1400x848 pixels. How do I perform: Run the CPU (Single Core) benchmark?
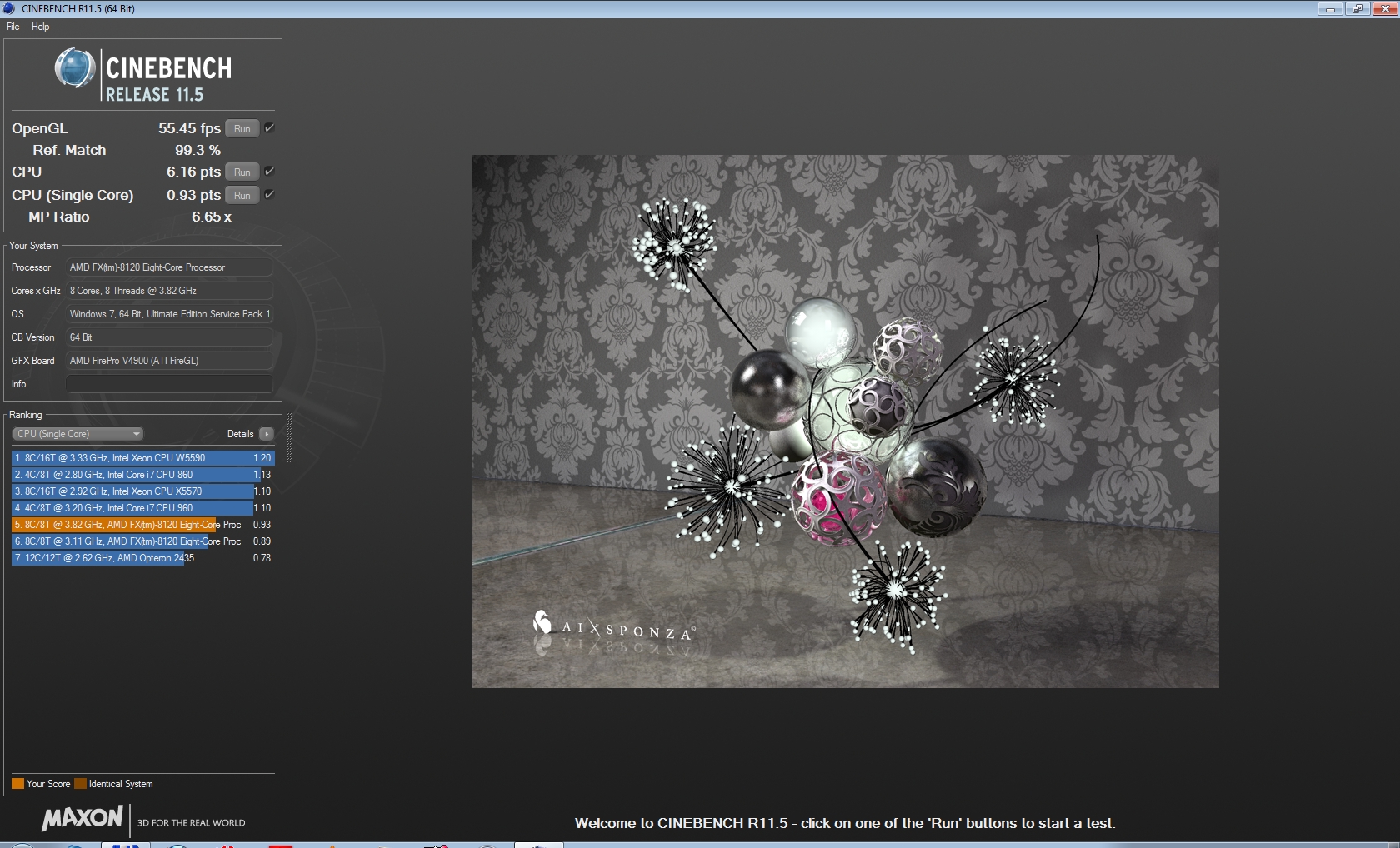[x=242, y=196]
